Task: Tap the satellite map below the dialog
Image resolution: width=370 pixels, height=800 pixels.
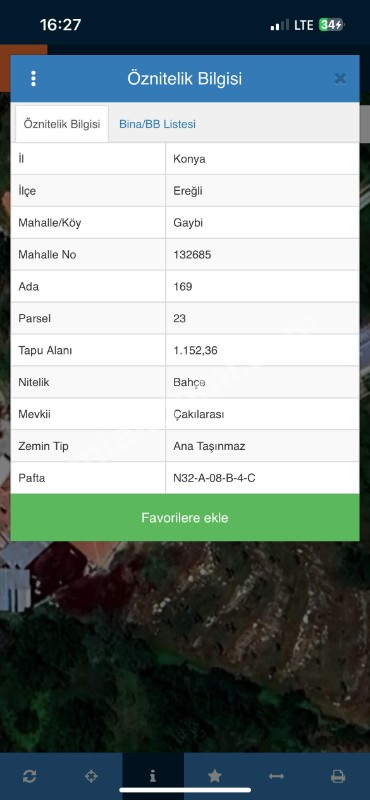Action: coord(185,648)
